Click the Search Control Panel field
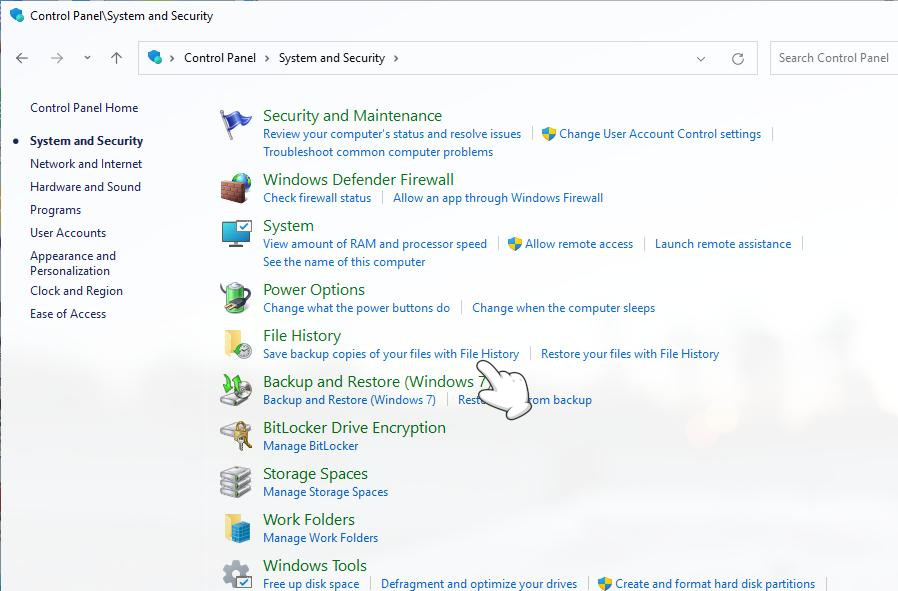Screen dimensions: 898x591 pos(833,58)
